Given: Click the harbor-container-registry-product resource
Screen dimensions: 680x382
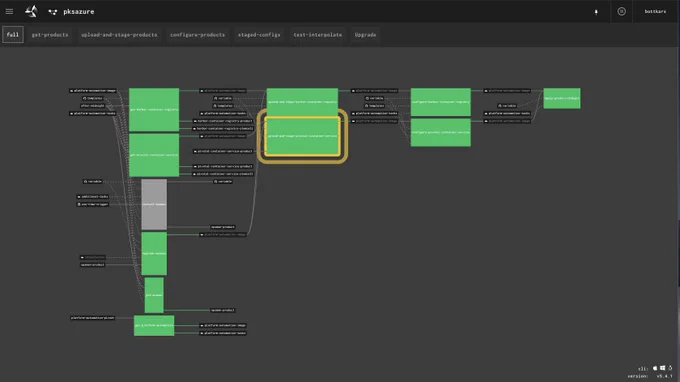Looking at the screenshot, I should 223,121.
